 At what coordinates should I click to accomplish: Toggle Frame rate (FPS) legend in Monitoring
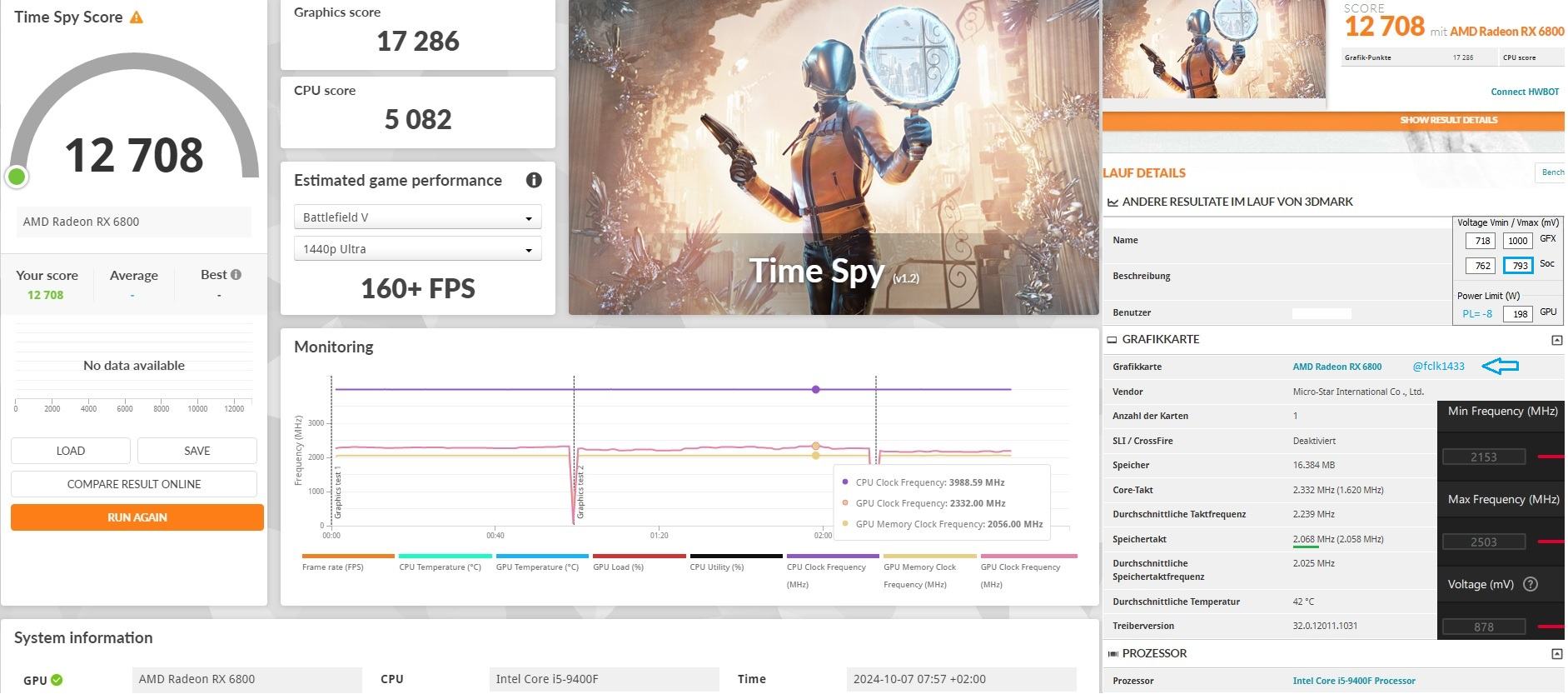pos(348,562)
